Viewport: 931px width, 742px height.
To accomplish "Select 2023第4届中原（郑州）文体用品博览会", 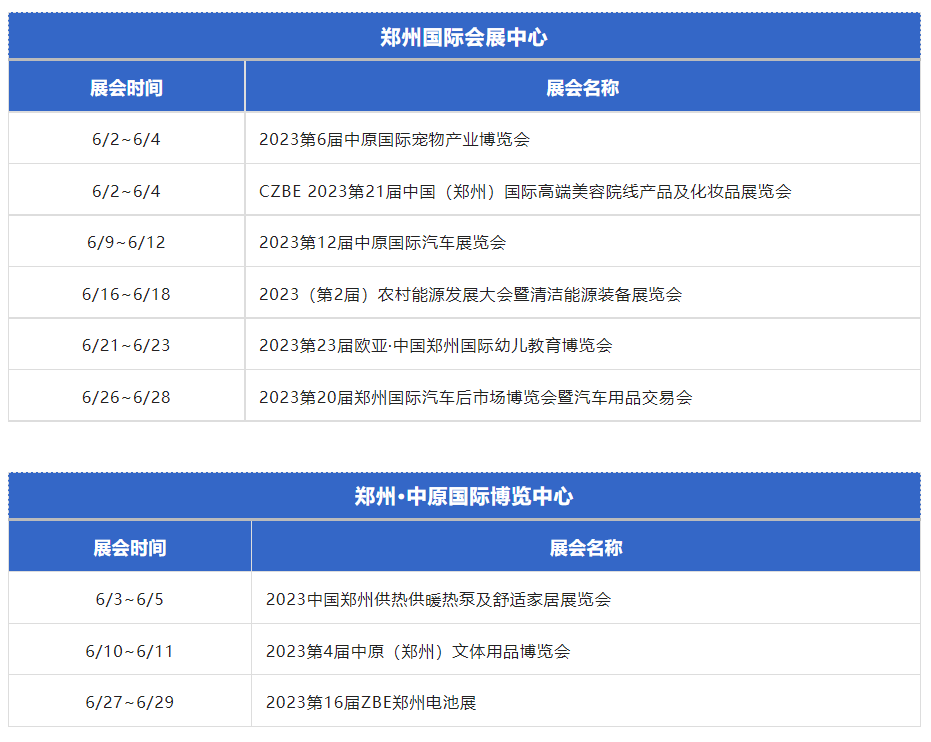I will 418,651.
